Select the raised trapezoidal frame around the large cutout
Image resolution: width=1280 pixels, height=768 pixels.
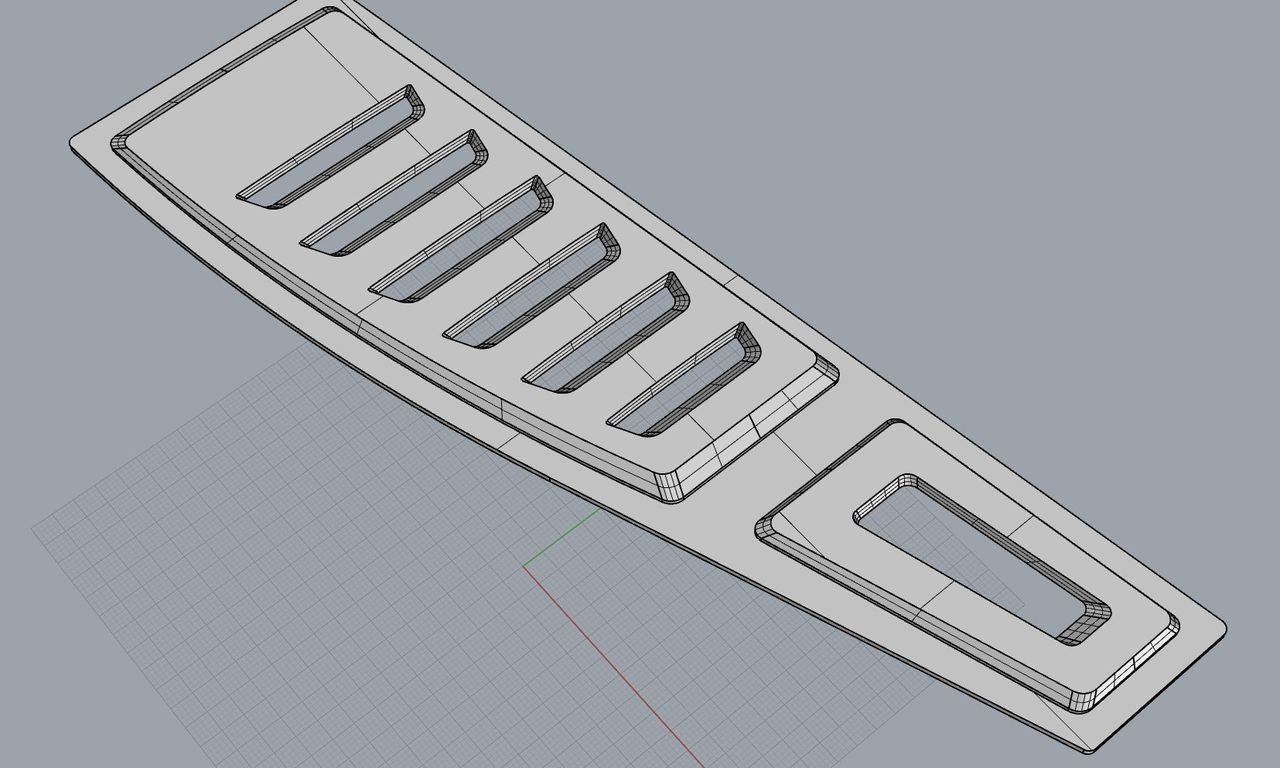[968, 566]
